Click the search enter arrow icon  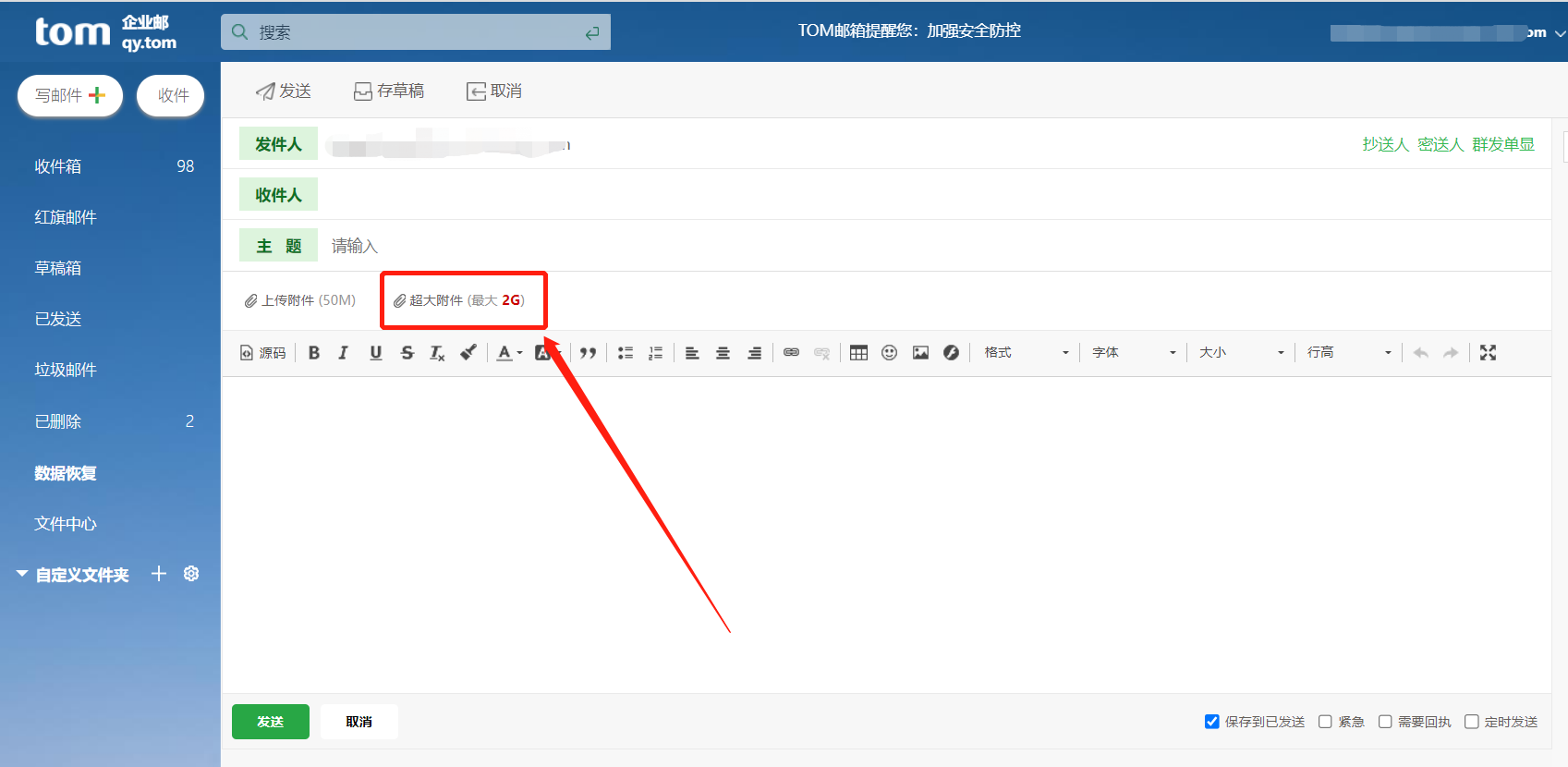pyautogui.click(x=592, y=32)
